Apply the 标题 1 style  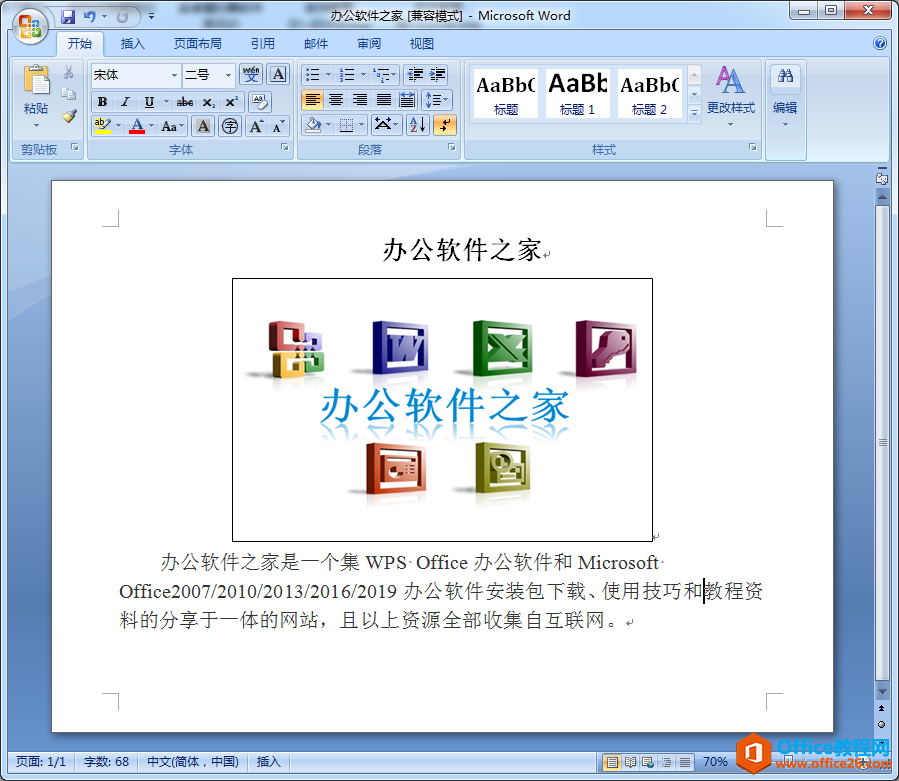point(577,94)
